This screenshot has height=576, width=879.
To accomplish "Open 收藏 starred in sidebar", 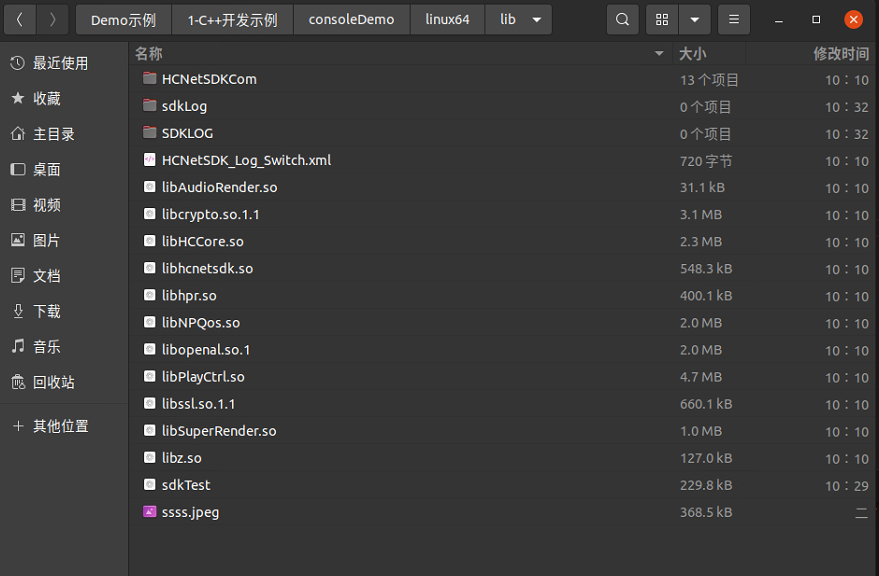I will coord(64,99).
